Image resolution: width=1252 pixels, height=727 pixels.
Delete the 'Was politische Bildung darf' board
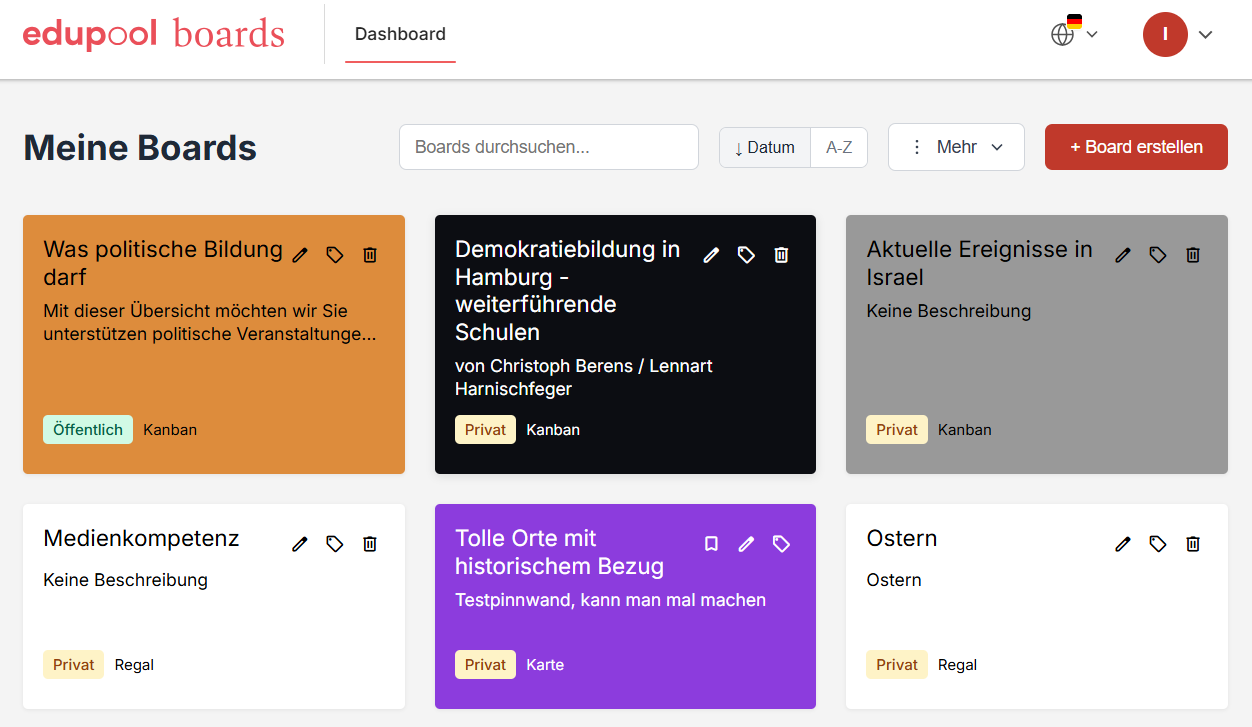click(370, 255)
